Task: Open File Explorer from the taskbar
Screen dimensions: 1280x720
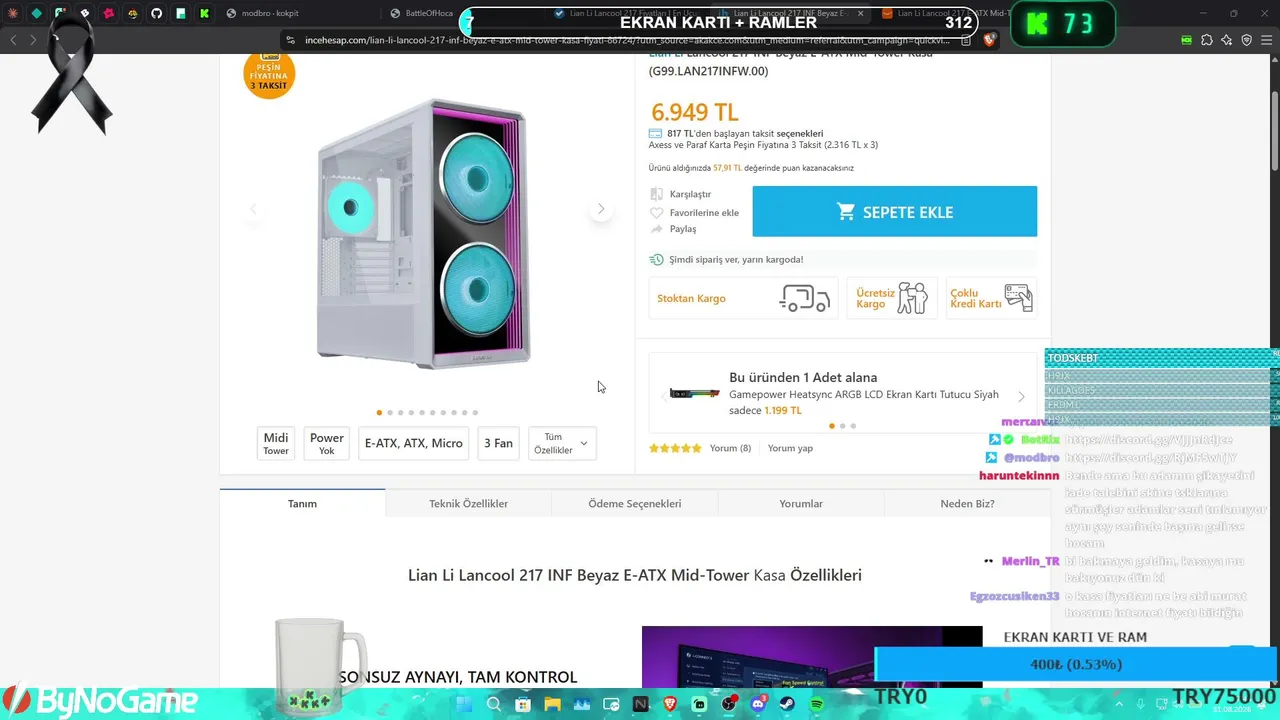Action: click(x=552, y=704)
